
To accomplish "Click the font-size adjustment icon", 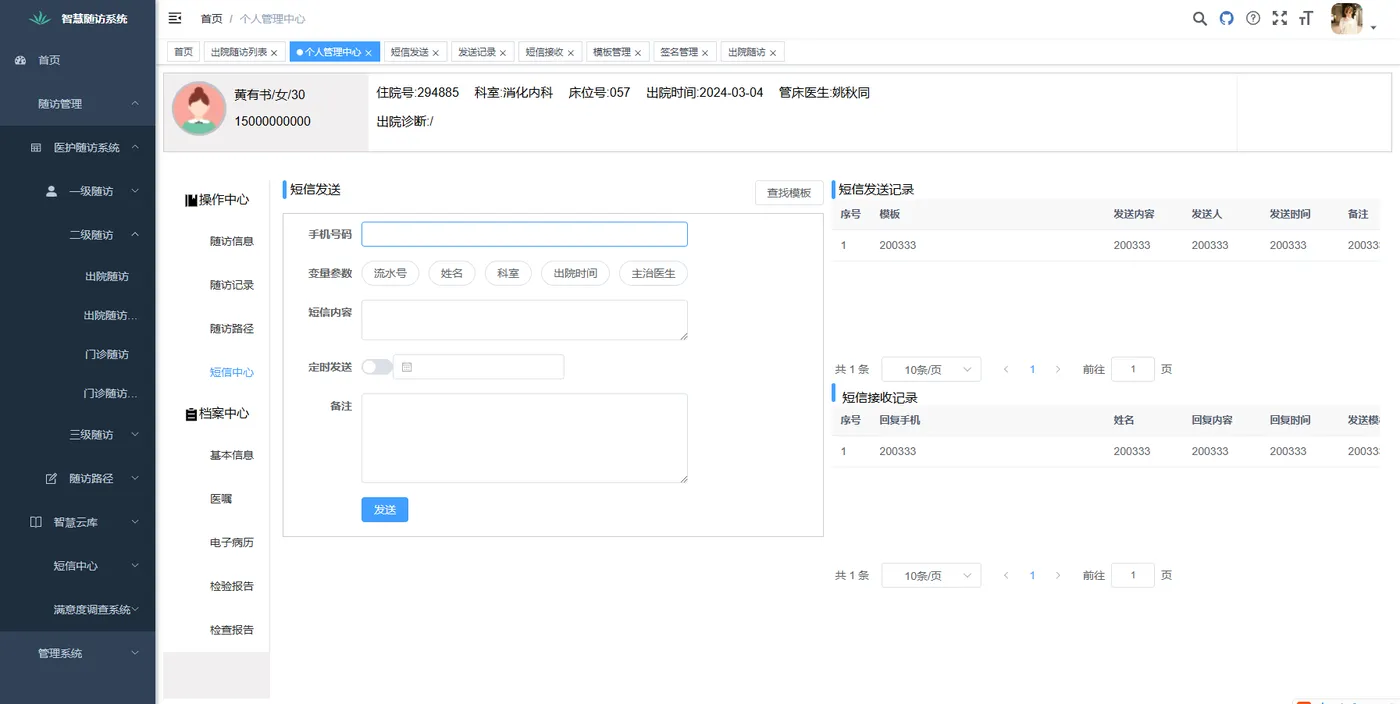I will [x=1306, y=18].
